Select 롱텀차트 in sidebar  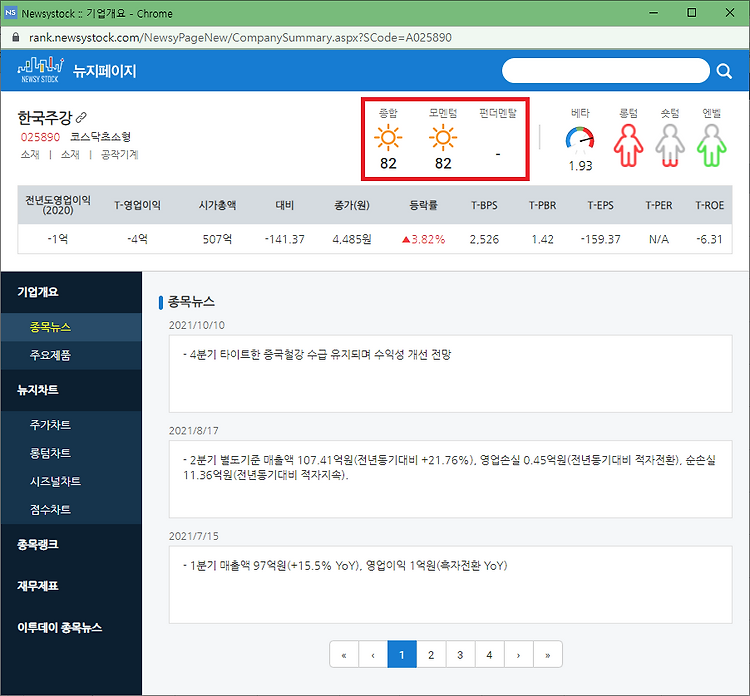pos(71,453)
